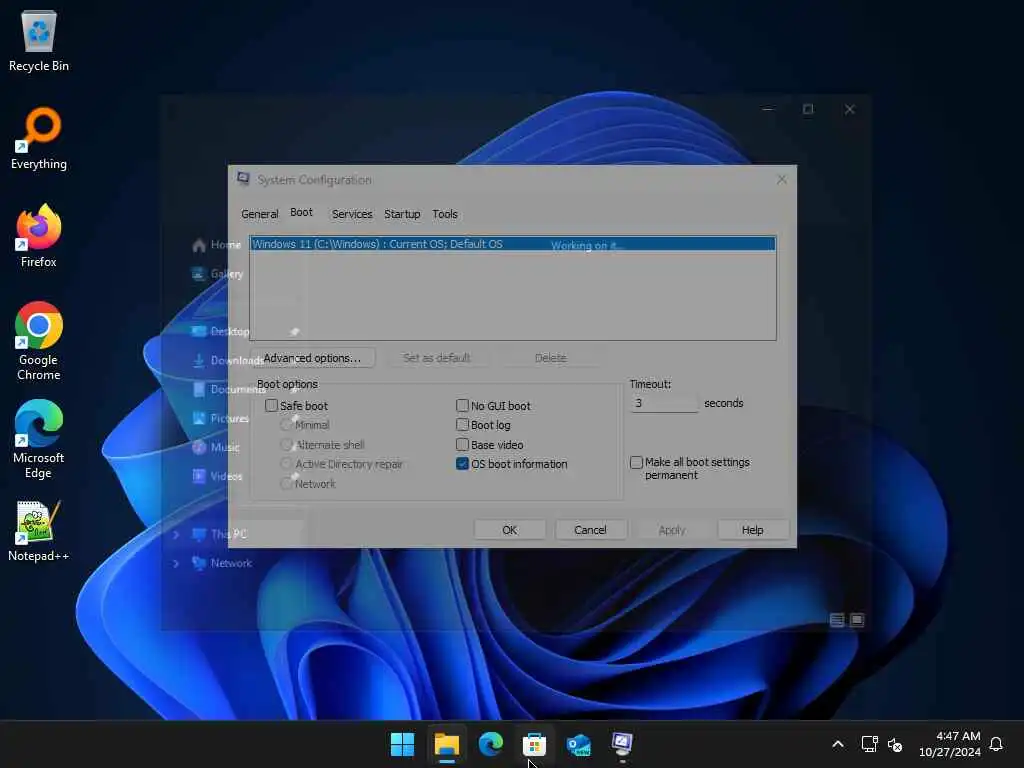1024x768 pixels.
Task: Switch File Explorer to large icons view
Action: tap(857, 620)
